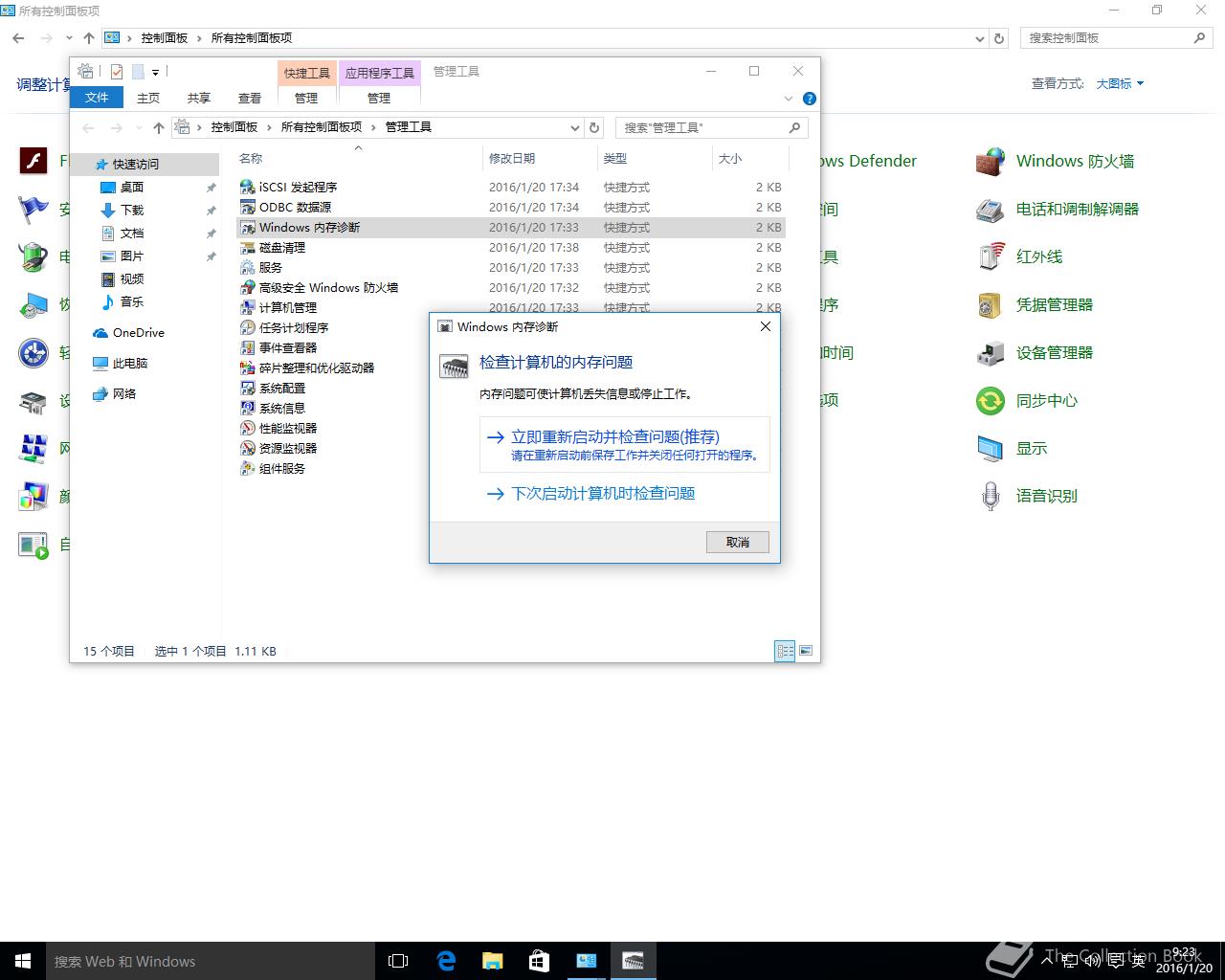Click the 搜索 Web 和 Windows taskbar box
The width and height of the screenshot is (1225, 980).
[x=211, y=961]
